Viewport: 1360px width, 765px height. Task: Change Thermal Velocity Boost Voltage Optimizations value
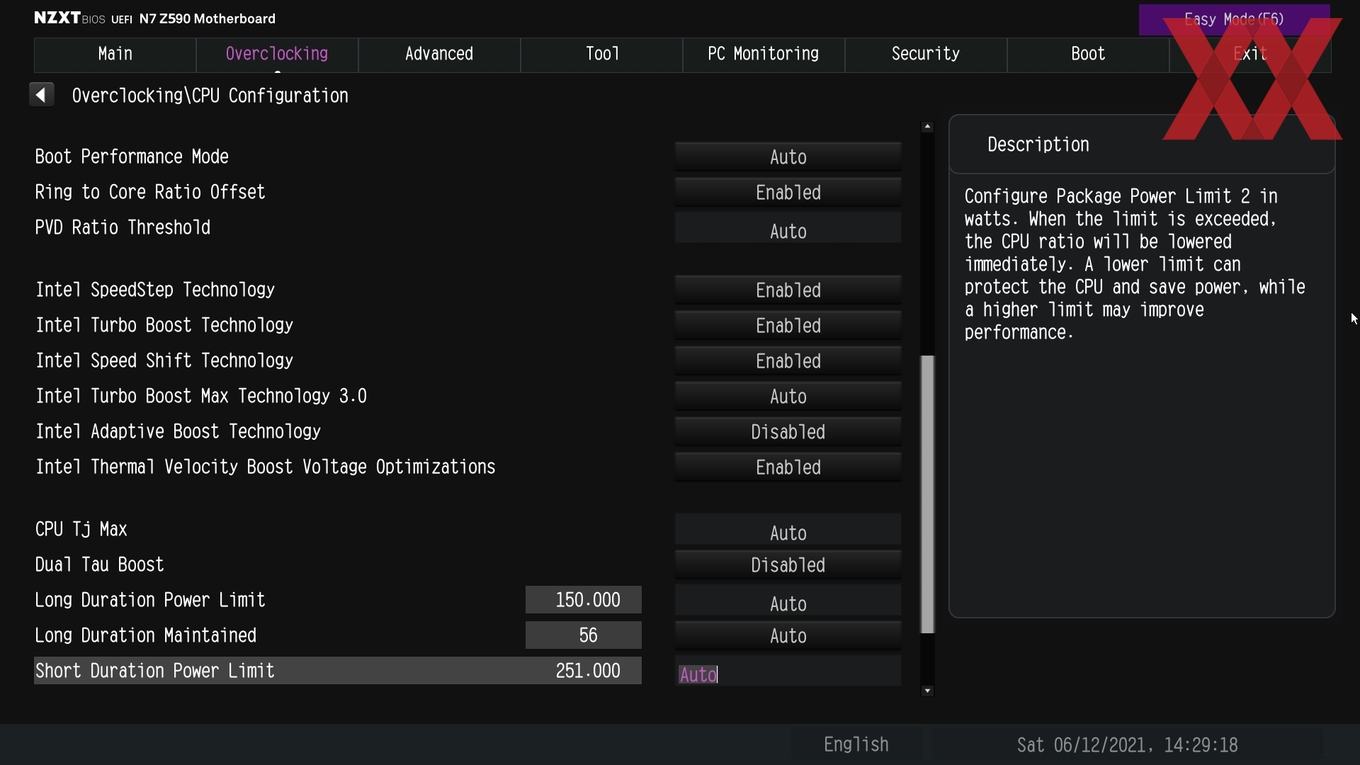click(x=788, y=467)
